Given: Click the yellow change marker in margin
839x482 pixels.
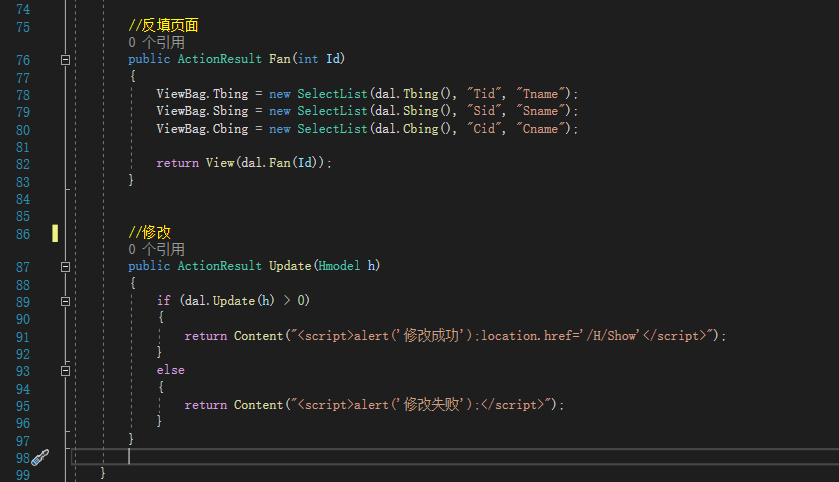Looking at the screenshot, I should point(55,233).
